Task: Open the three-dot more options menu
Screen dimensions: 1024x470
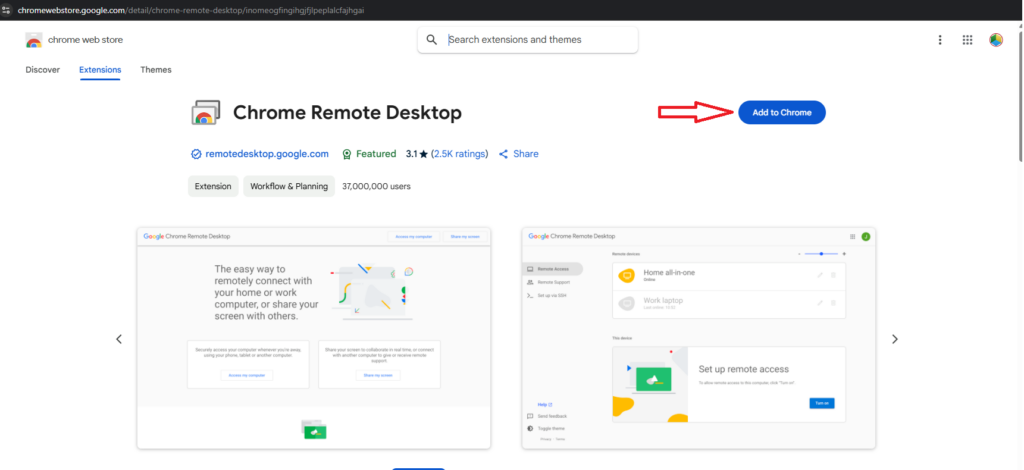Action: click(940, 40)
